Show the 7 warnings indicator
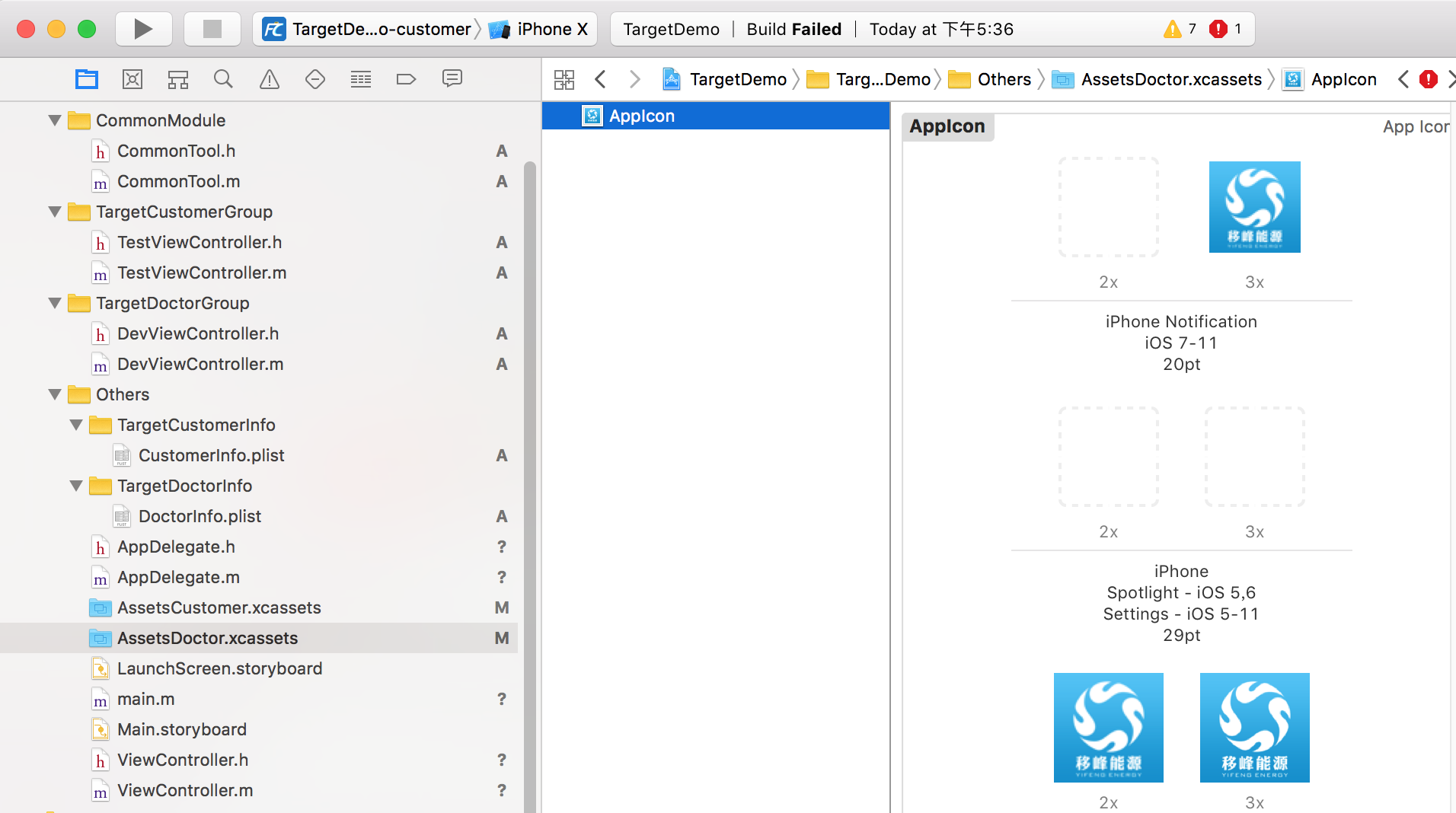Viewport: 1456px width, 813px height. (1180, 29)
